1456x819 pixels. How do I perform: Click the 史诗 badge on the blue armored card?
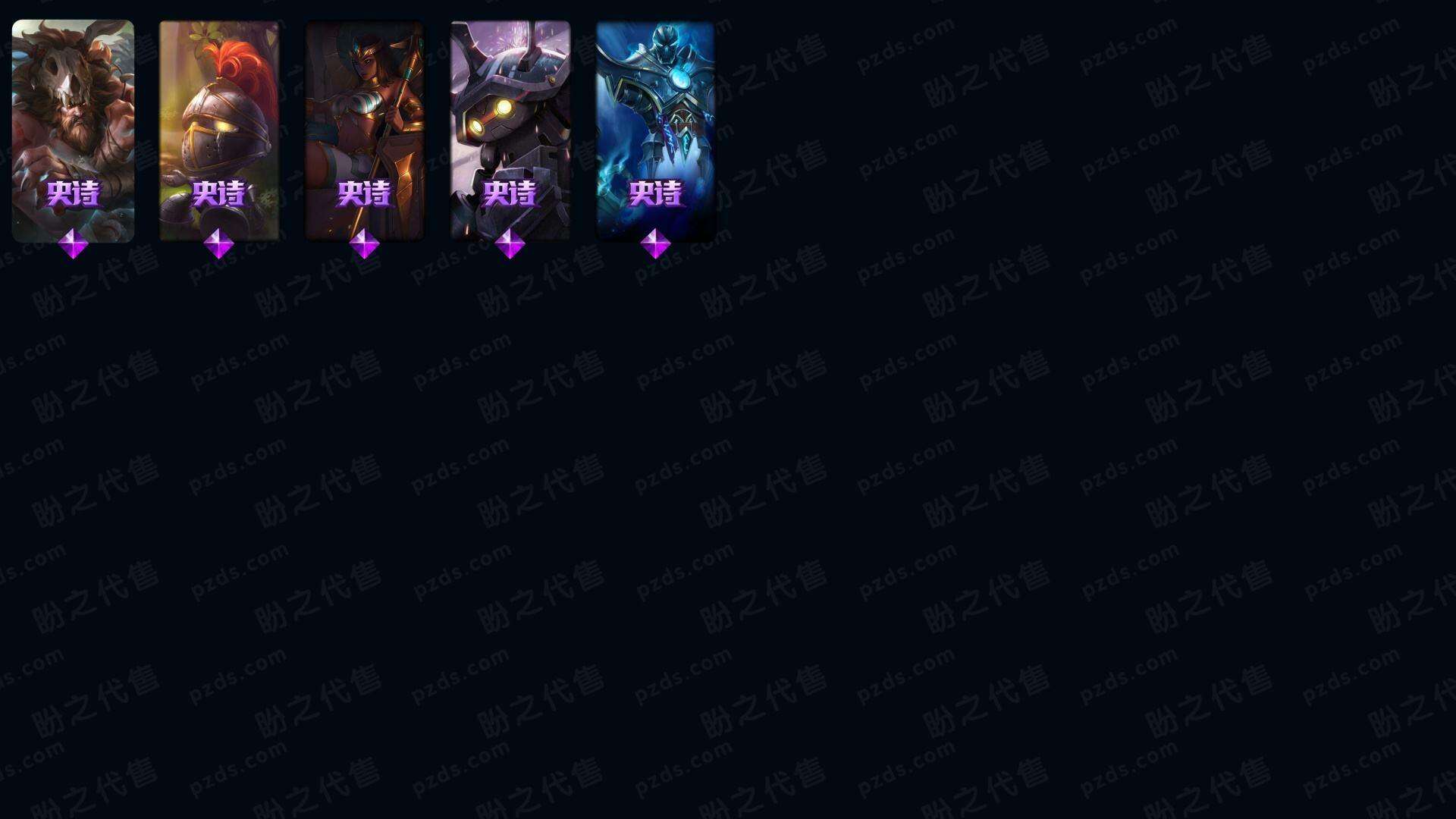tap(655, 194)
